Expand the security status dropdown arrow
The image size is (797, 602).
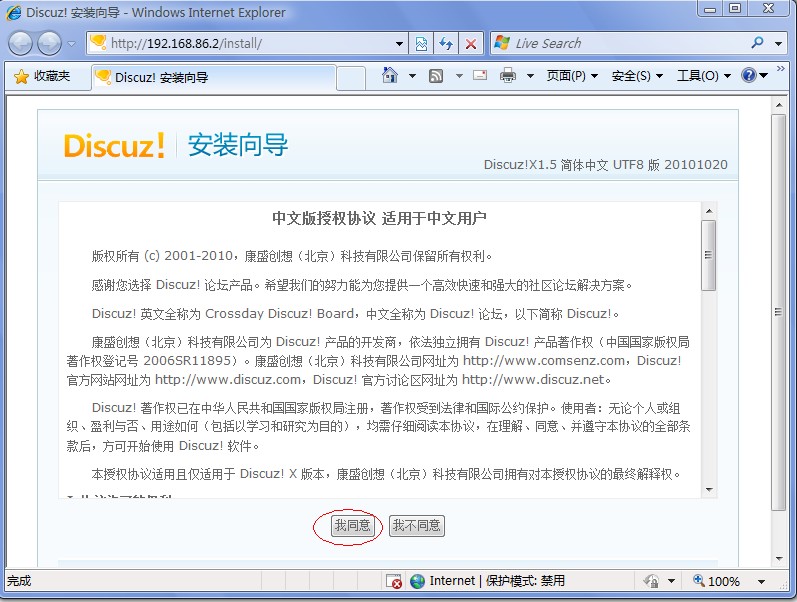(671, 581)
